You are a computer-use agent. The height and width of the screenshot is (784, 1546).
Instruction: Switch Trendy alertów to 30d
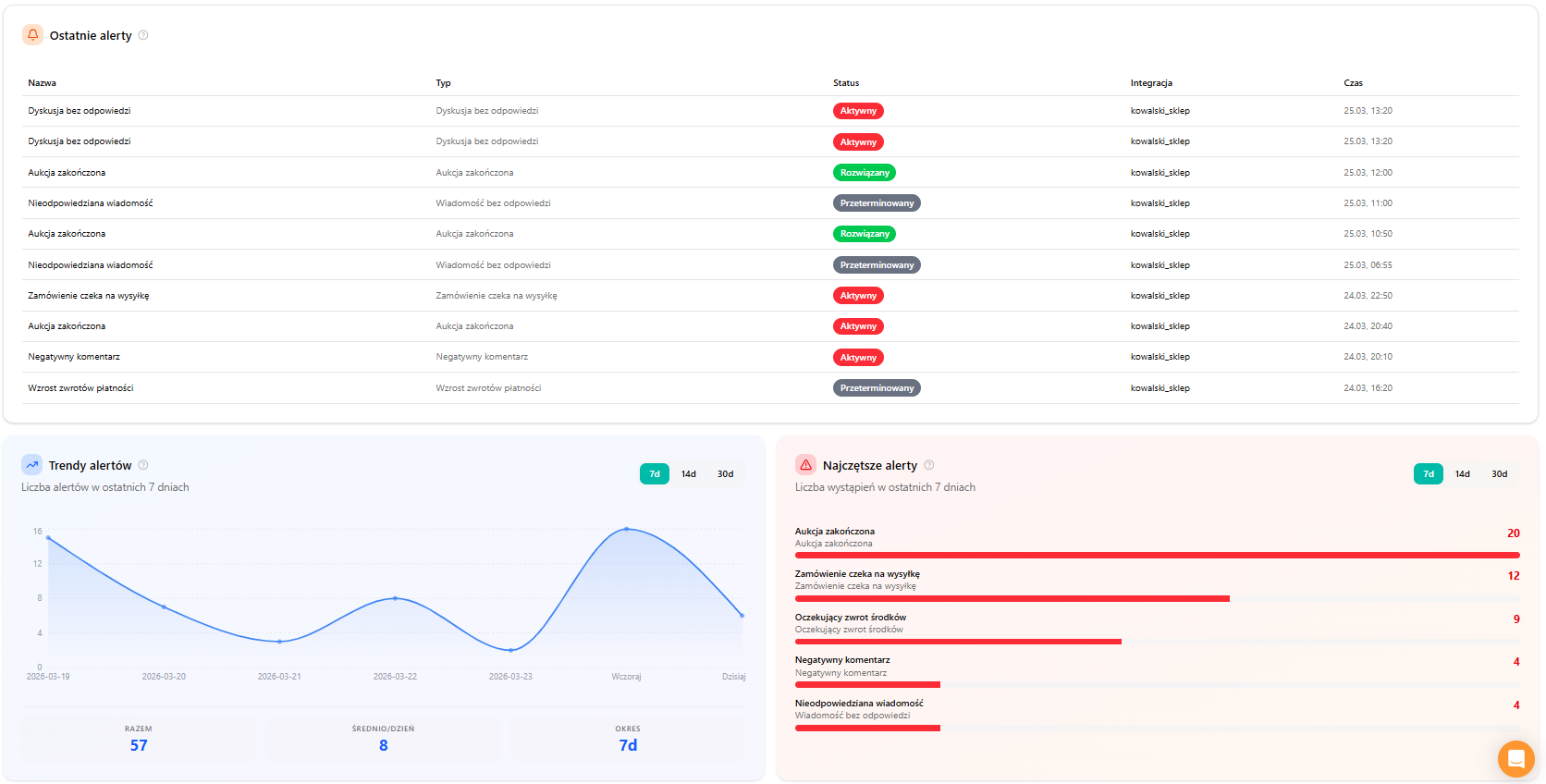(726, 474)
